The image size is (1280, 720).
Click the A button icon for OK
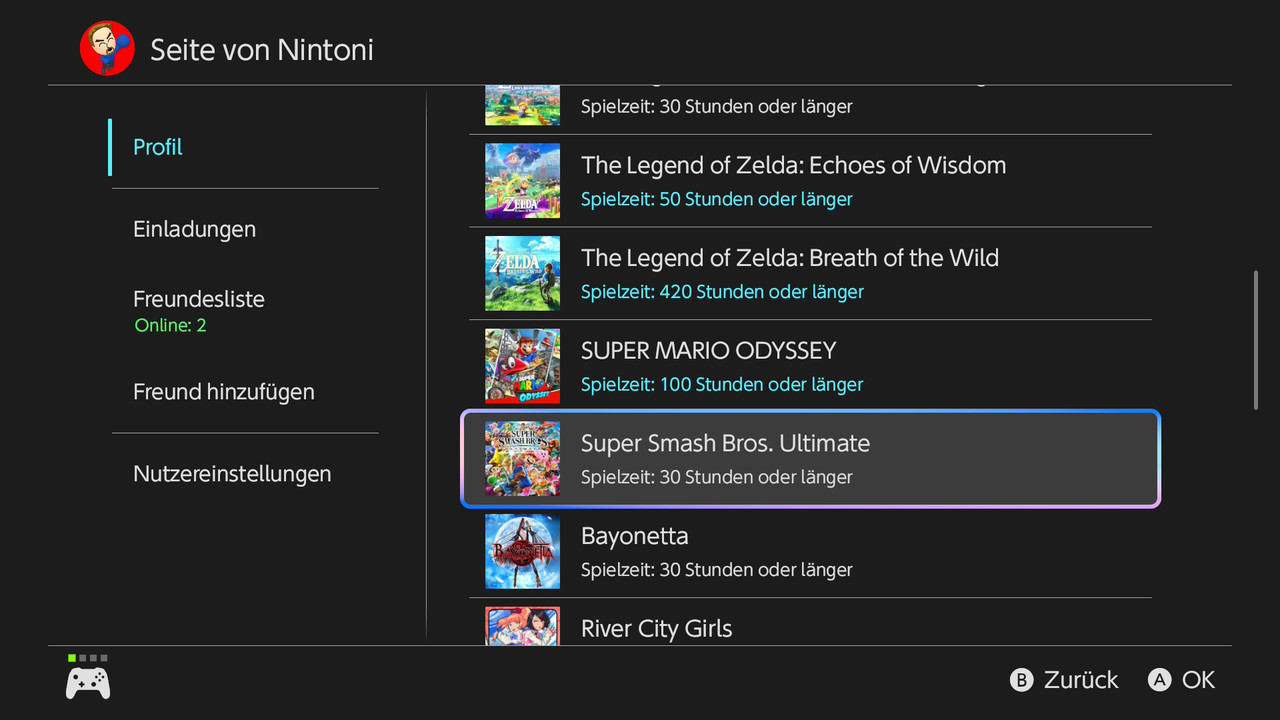(x=1159, y=680)
